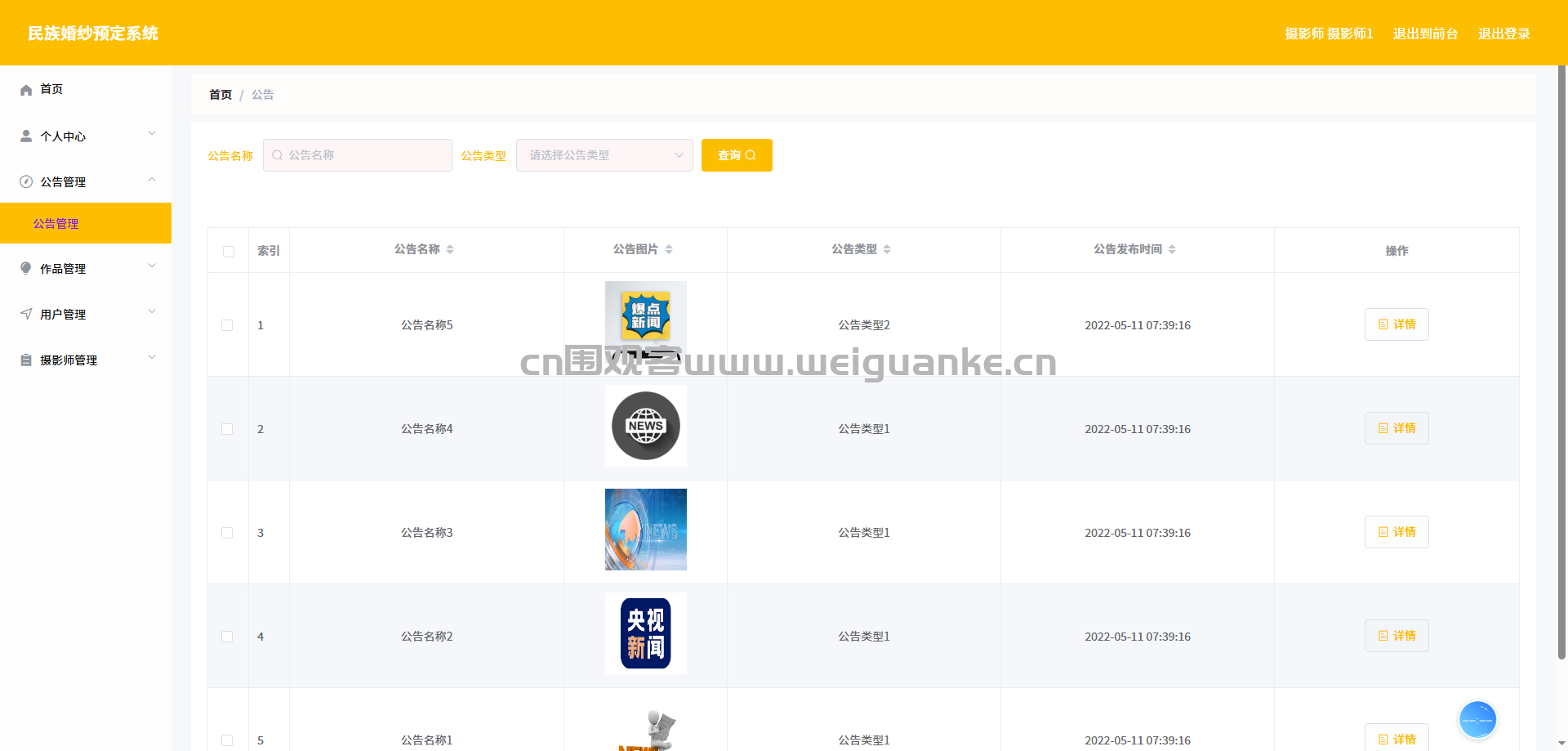Click the 查询 search button
1568x751 pixels.
[737, 155]
